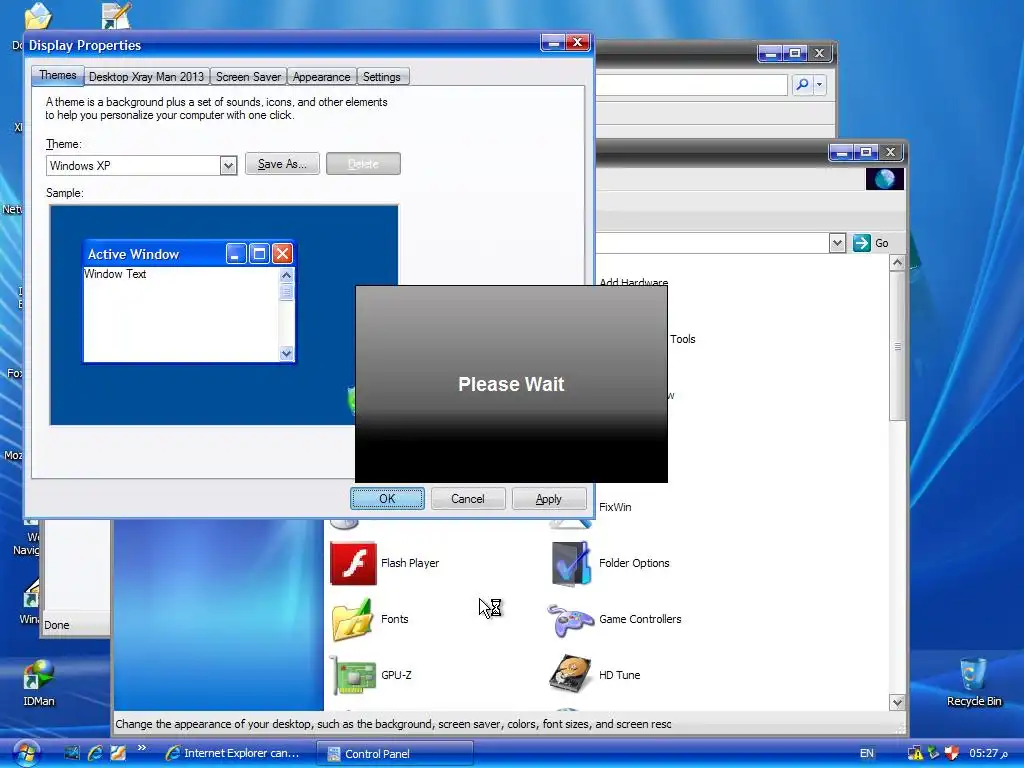Screen dimensions: 1024x768
Task: Click the green Go arrow in Control Panel
Action: tap(861, 243)
